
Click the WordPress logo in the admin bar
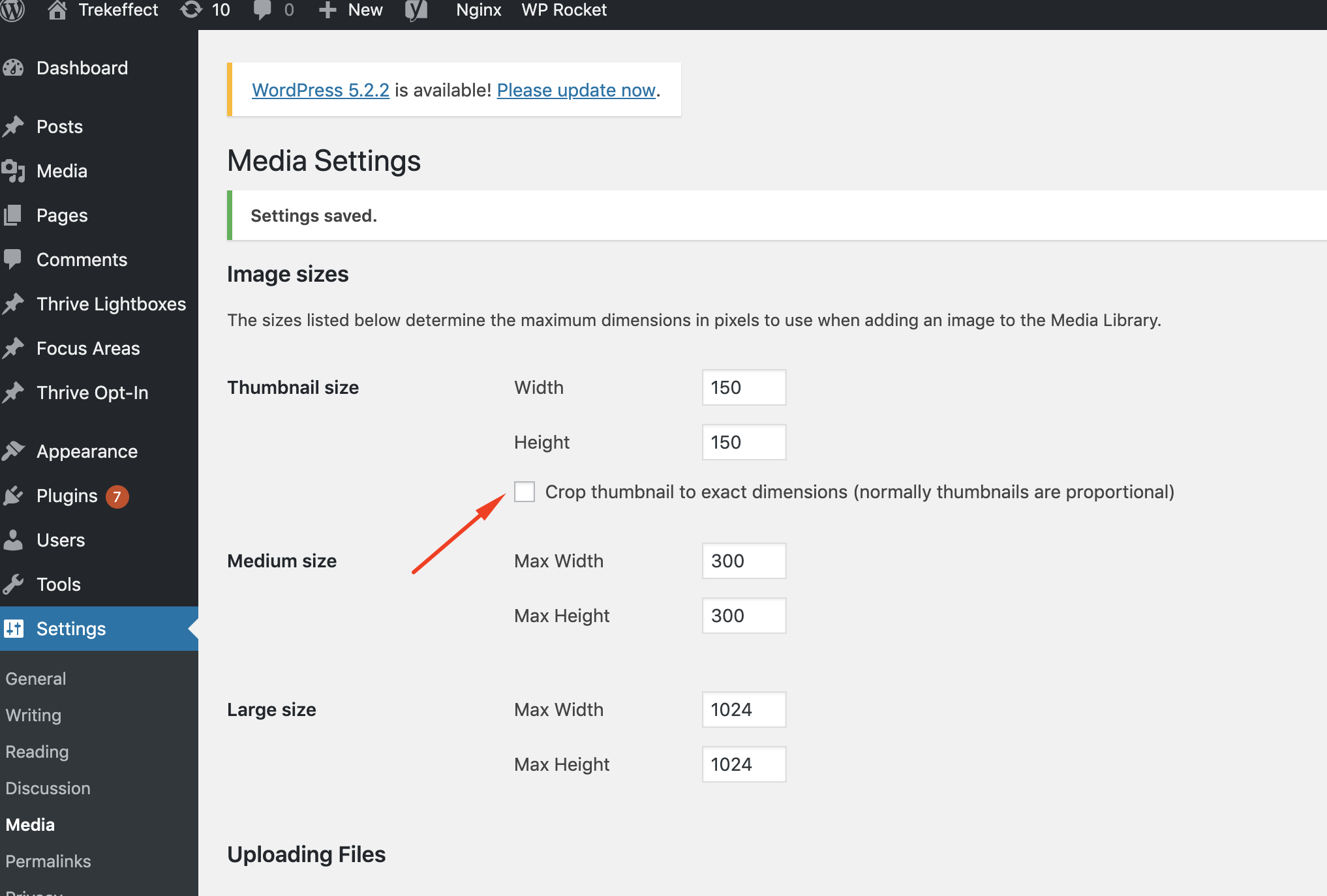click(13, 10)
